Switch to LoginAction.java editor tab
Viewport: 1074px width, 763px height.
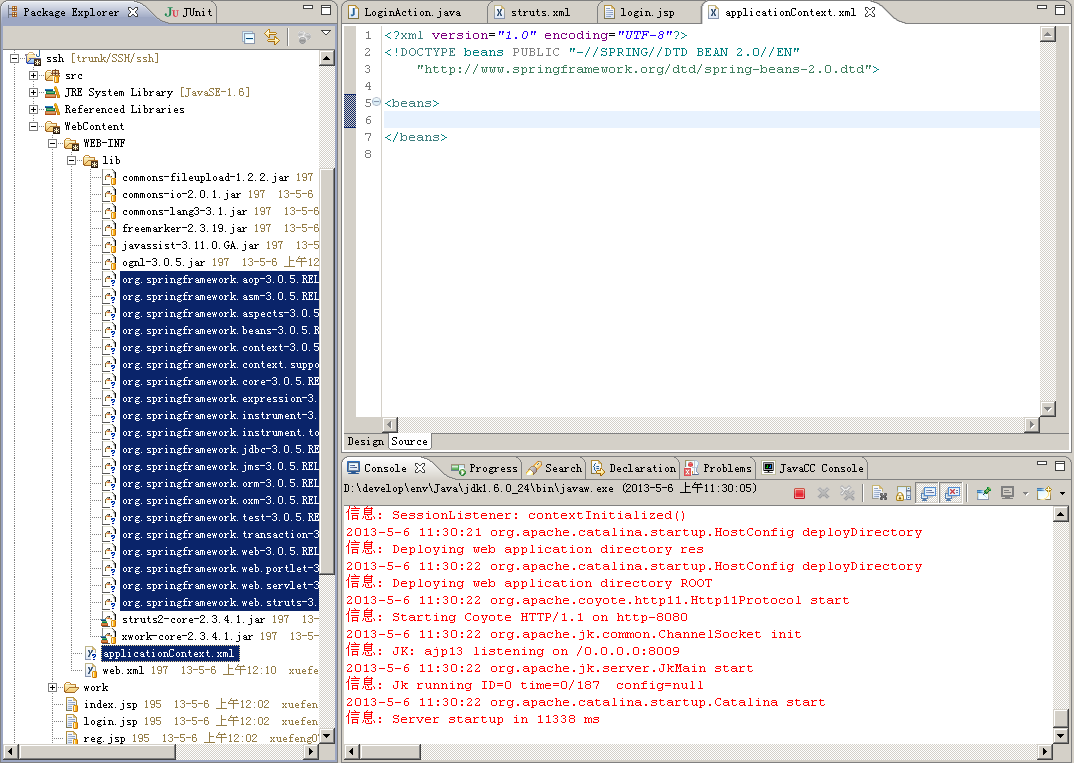click(405, 12)
